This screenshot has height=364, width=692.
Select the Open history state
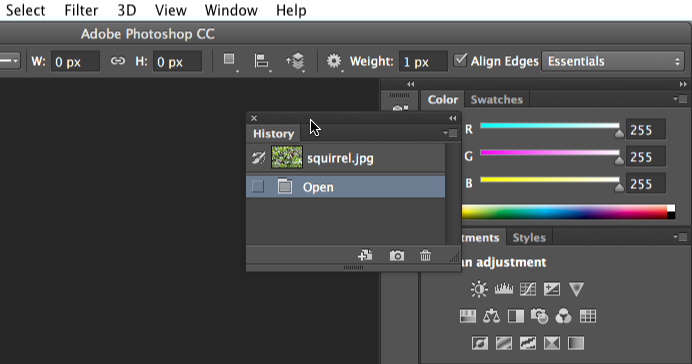click(x=346, y=187)
